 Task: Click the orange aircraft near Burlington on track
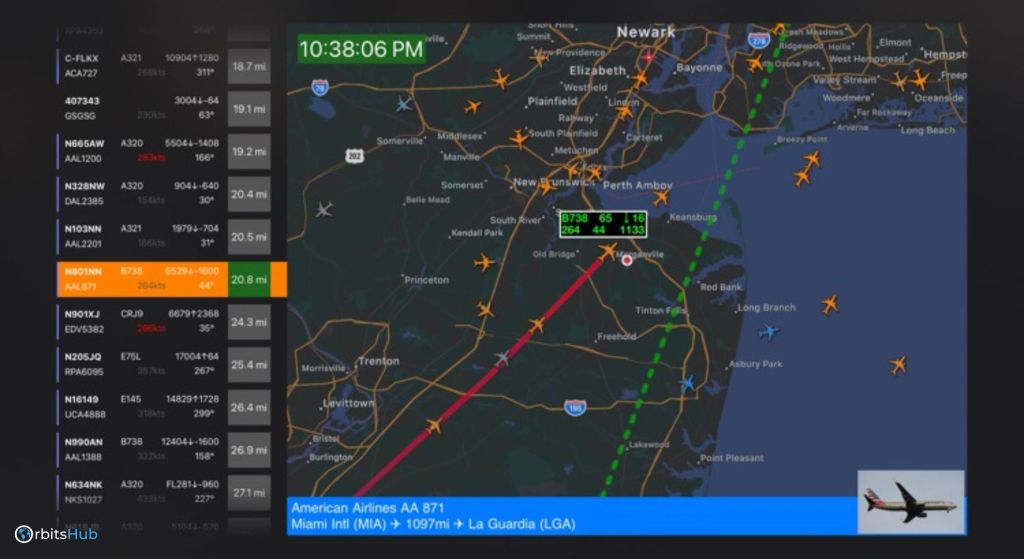433,427
